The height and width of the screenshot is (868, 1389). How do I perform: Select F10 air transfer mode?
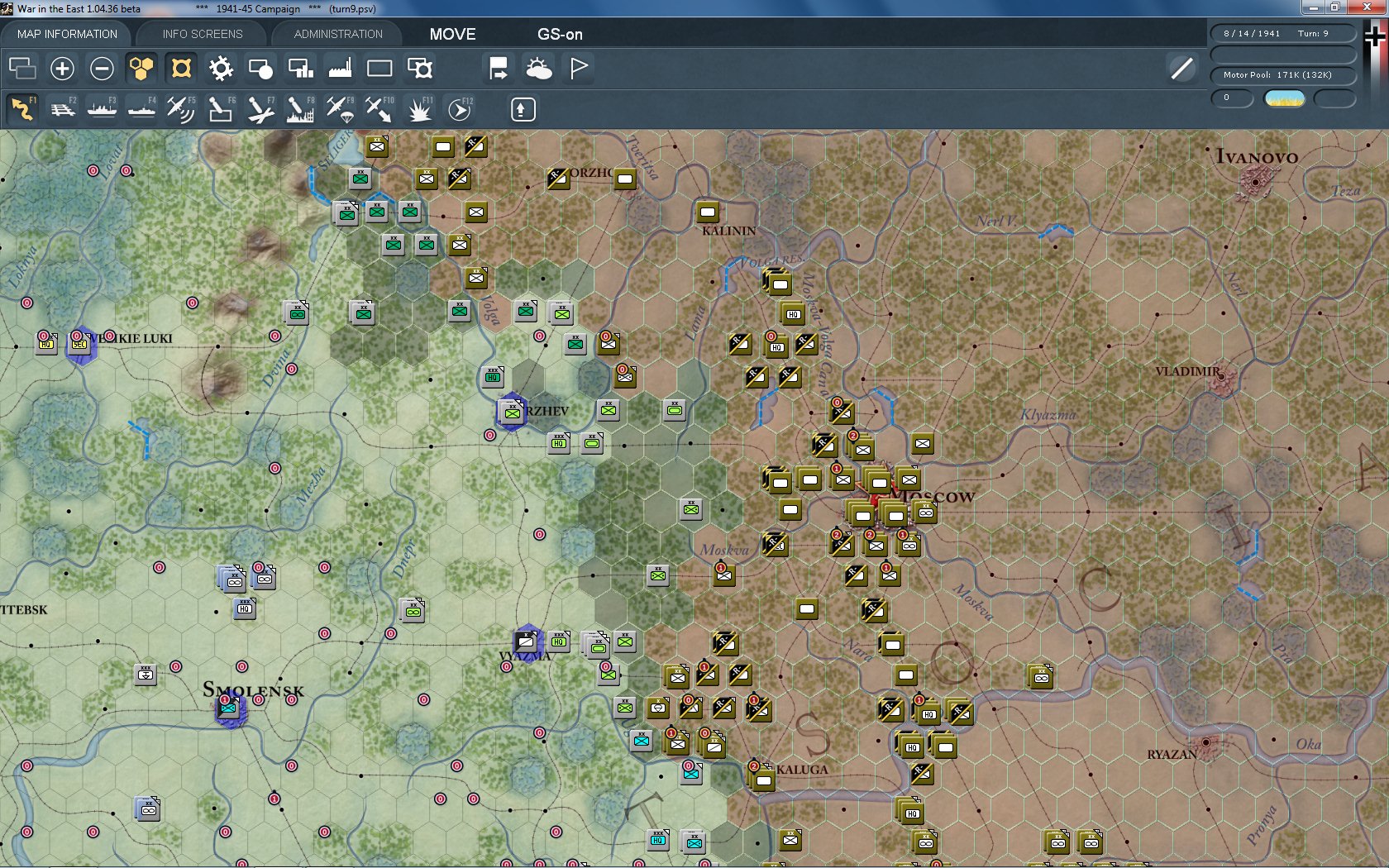(379, 109)
